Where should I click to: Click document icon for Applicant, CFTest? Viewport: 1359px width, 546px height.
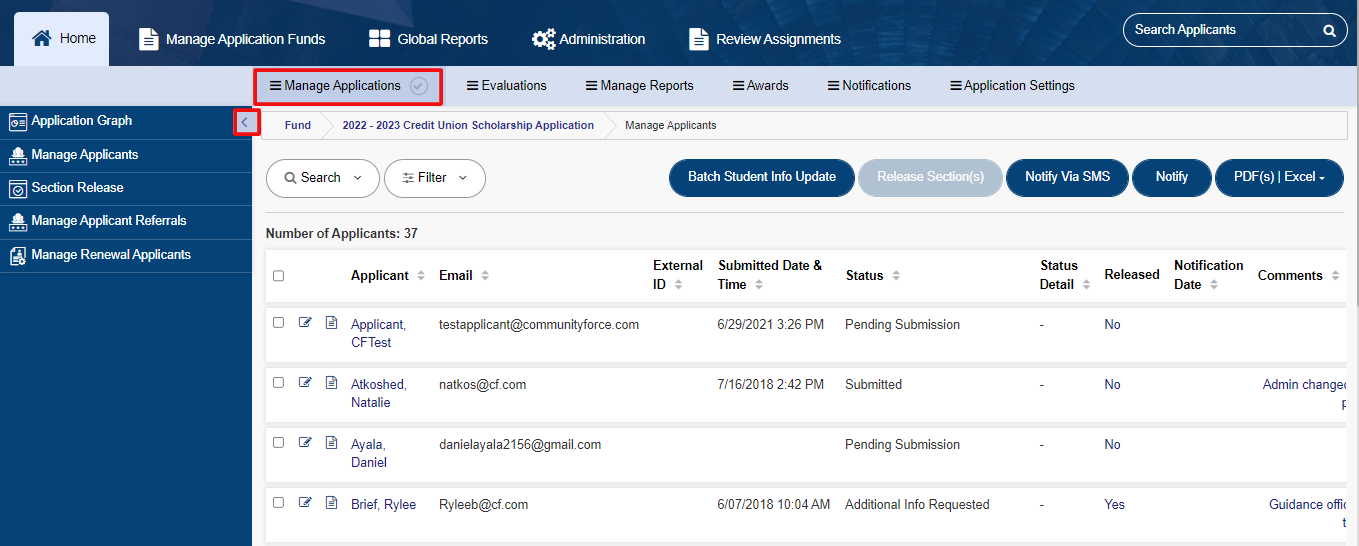[331, 323]
